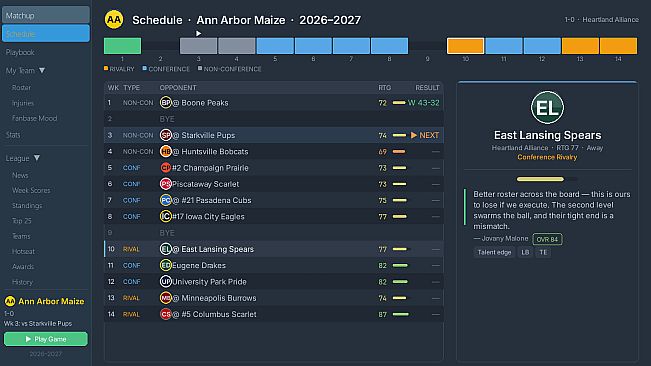The height and width of the screenshot is (366, 651).
Task: Click the Columbus Scarlet team logo
Action: 166,314
